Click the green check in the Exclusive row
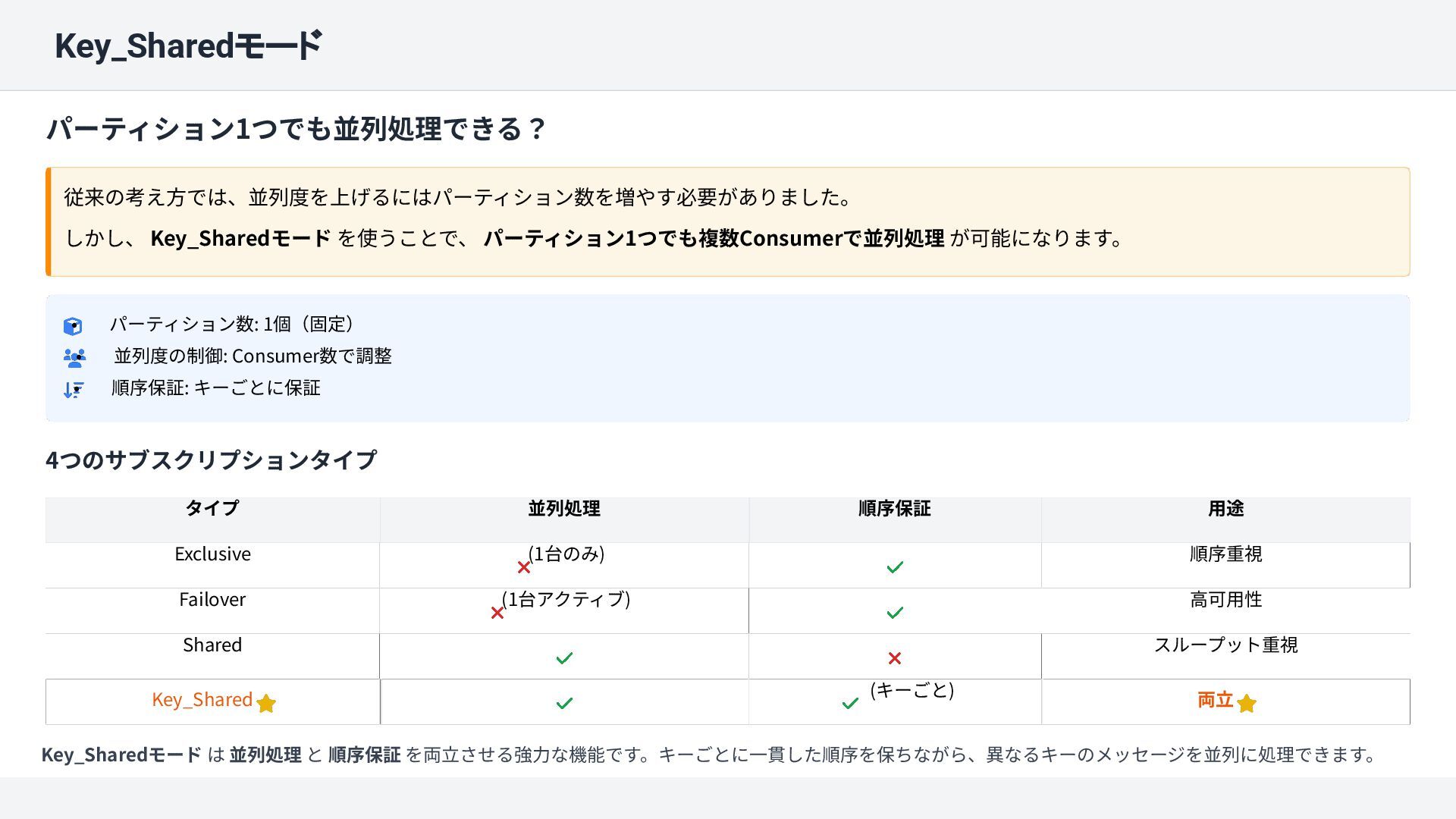Screen dimensions: 1456x819 pyautogui.click(x=895, y=567)
